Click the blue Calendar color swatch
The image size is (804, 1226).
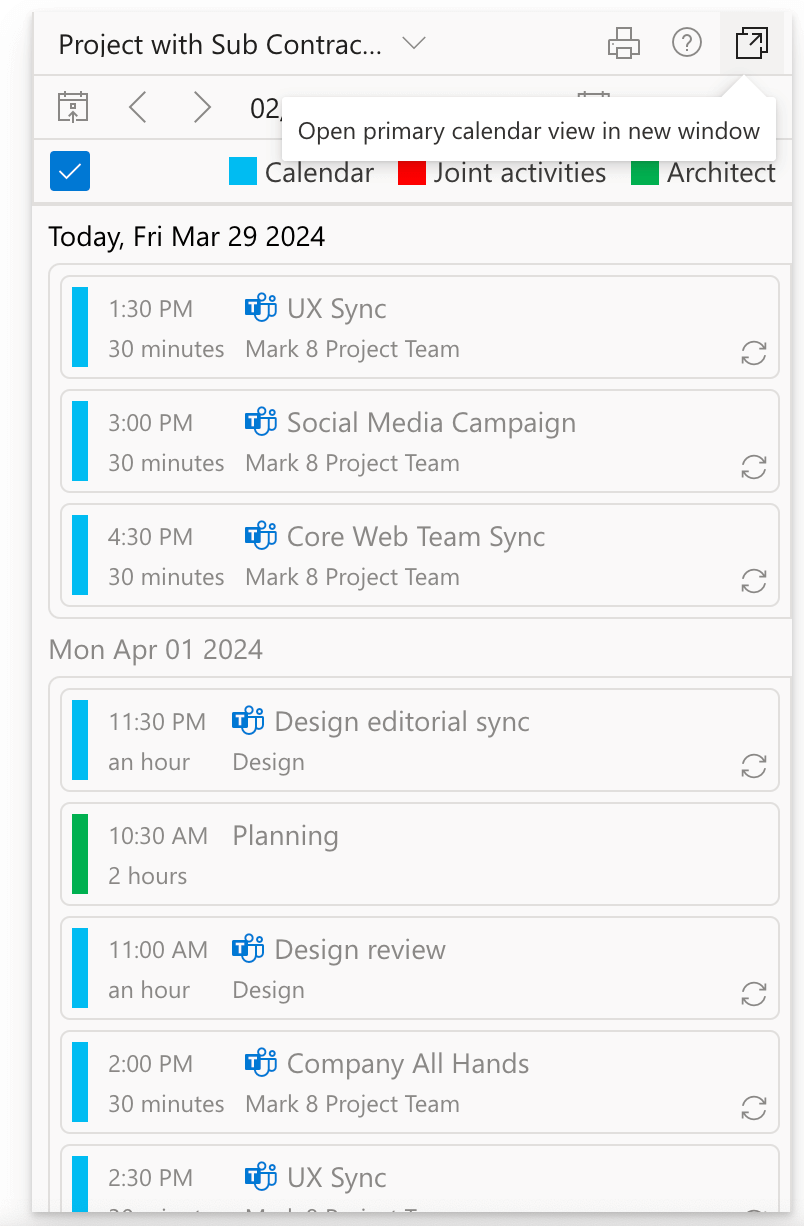click(x=243, y=173)
